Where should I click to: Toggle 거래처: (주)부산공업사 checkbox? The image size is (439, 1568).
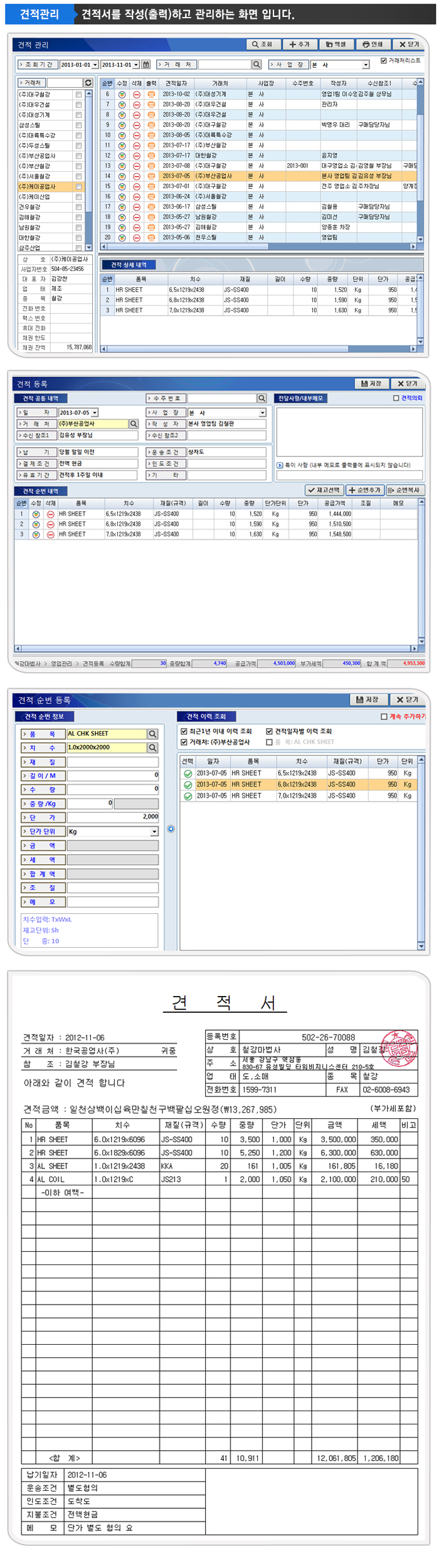(x=184, y=743)
